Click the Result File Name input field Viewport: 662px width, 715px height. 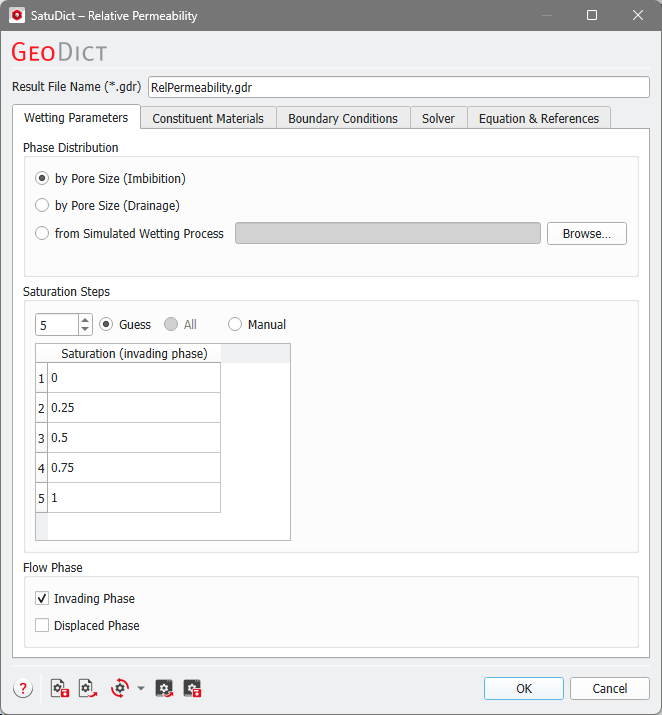coord(399,87)
